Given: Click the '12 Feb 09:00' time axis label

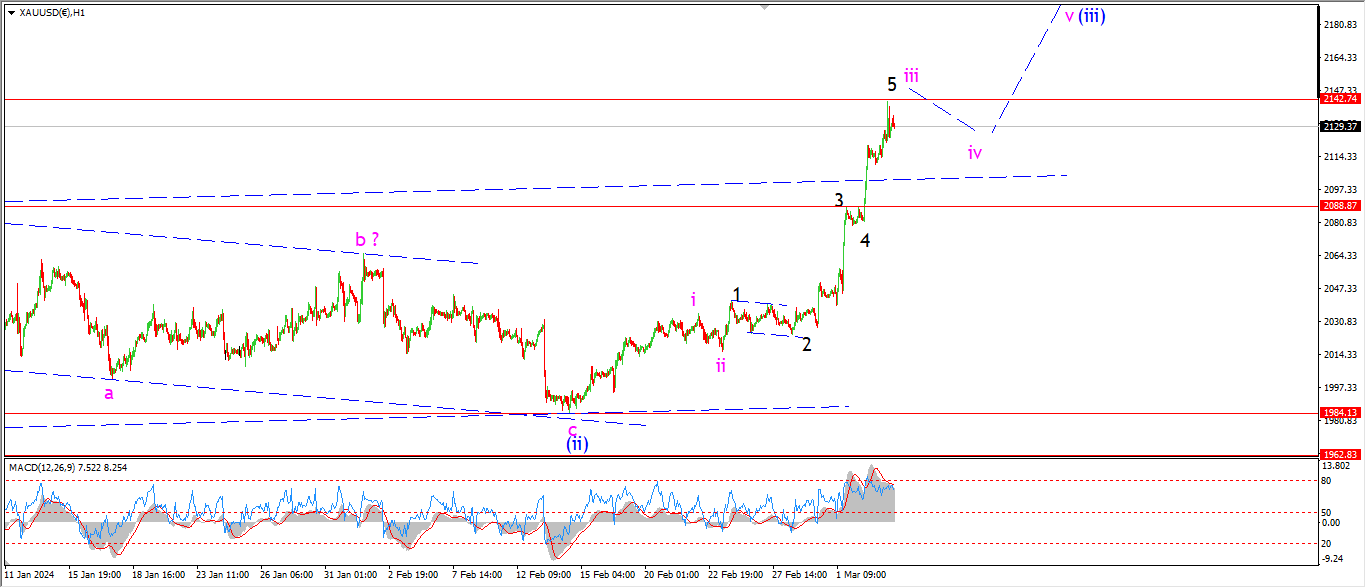Looking at the screenshot, I should pyautogui.click(x=544, y=575).
